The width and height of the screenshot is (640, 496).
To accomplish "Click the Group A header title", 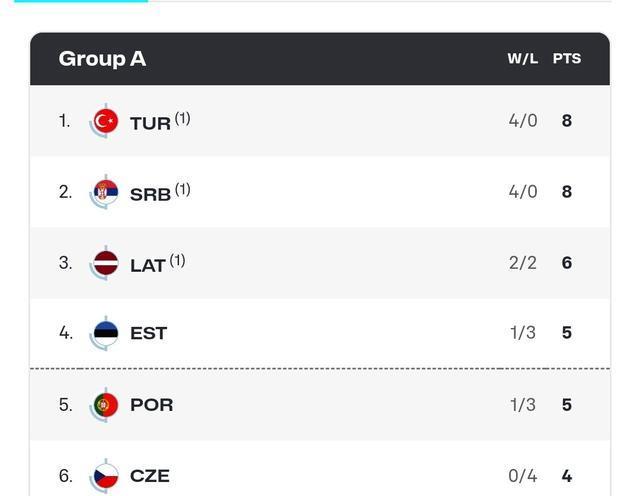I will (x=102, y=59).
